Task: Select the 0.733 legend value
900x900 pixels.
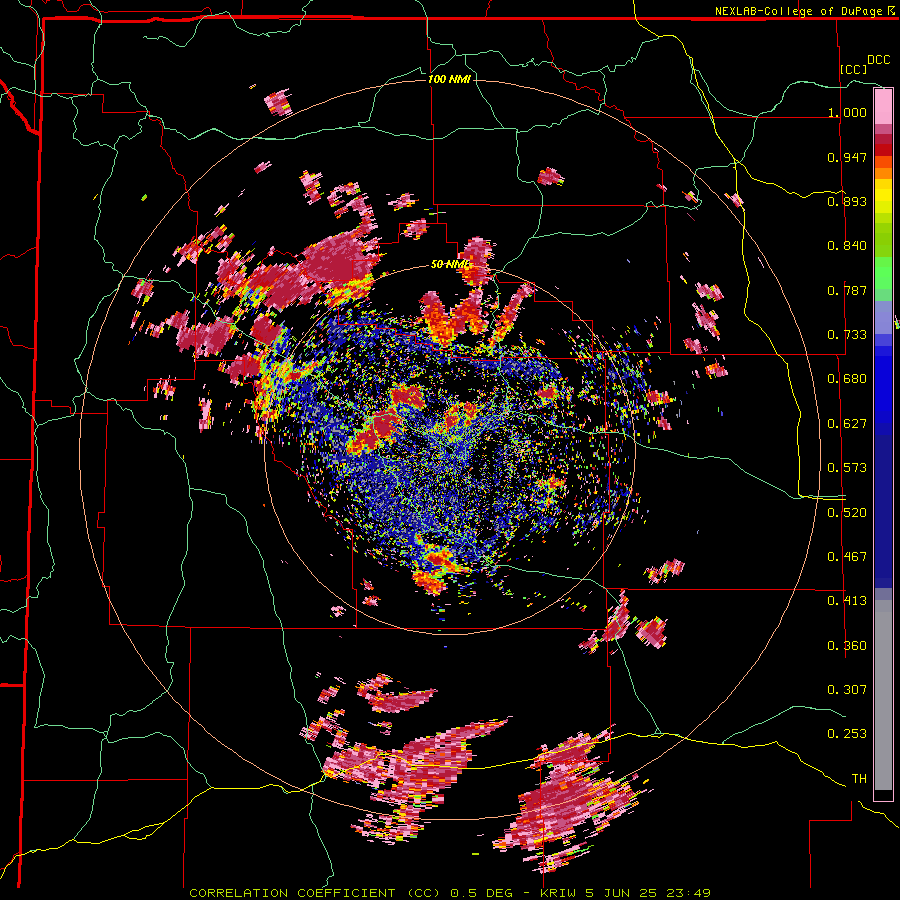Action: click(847, 335)
